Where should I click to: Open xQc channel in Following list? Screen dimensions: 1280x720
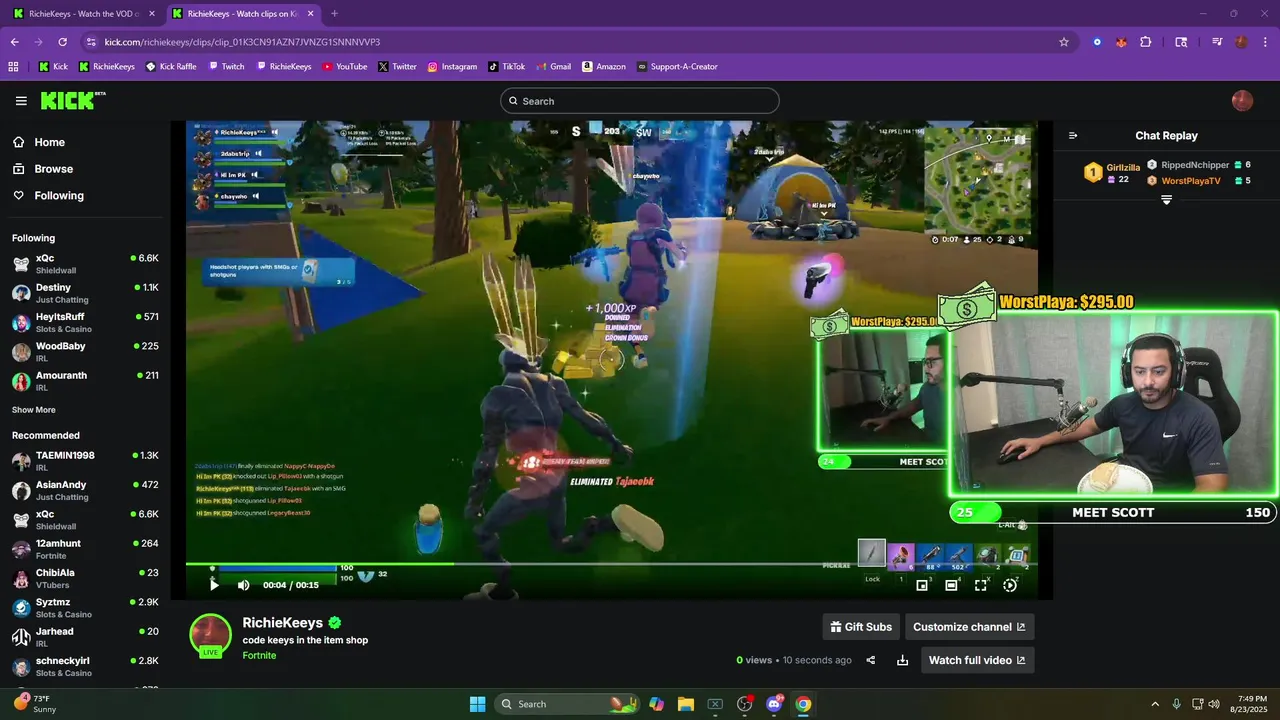point(85,264)
